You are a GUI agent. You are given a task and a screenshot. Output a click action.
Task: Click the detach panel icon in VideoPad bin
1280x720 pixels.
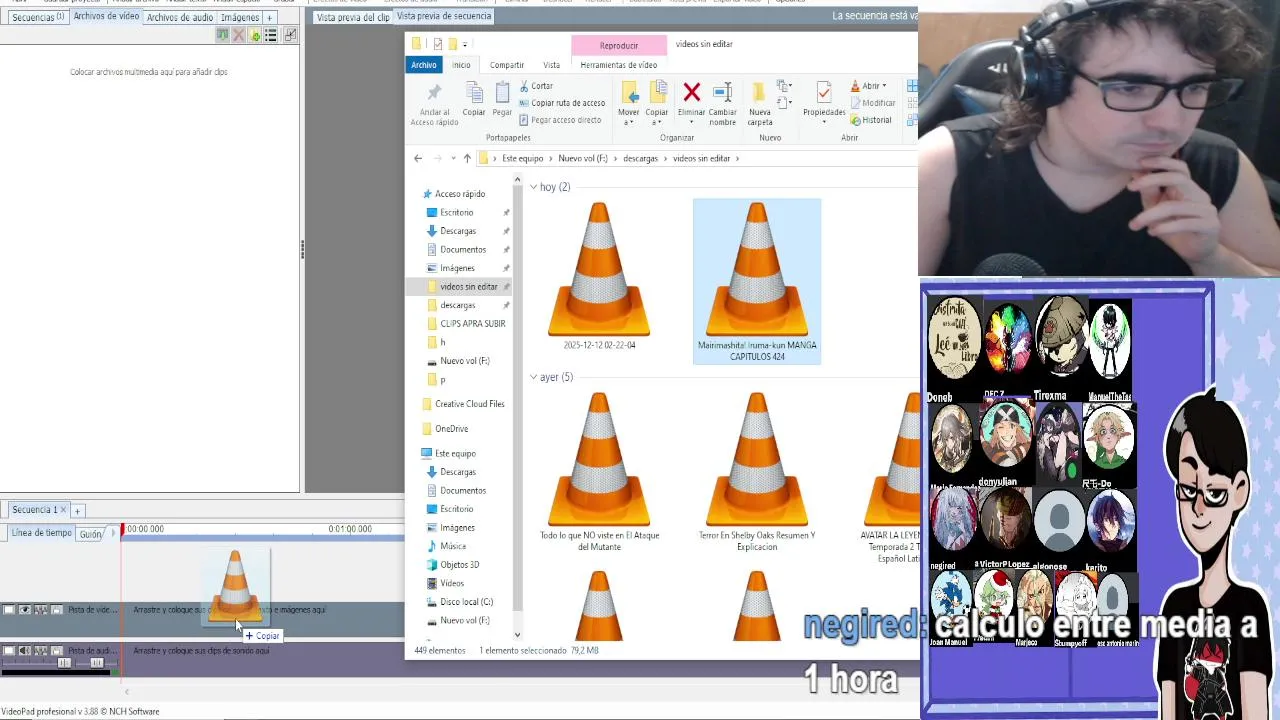point(290,35)
